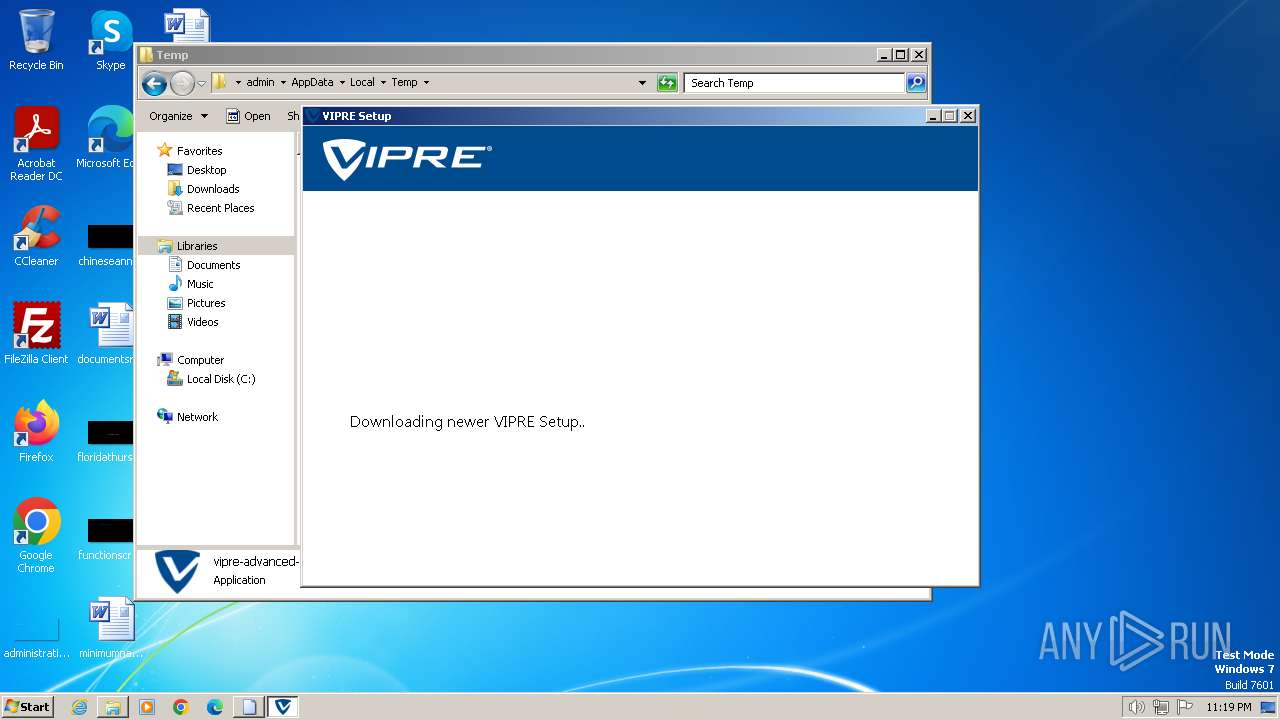Screen dimensions: 1280x720
Task: Expand the Temp breadcrumb arrow
Action: point(426,83)
